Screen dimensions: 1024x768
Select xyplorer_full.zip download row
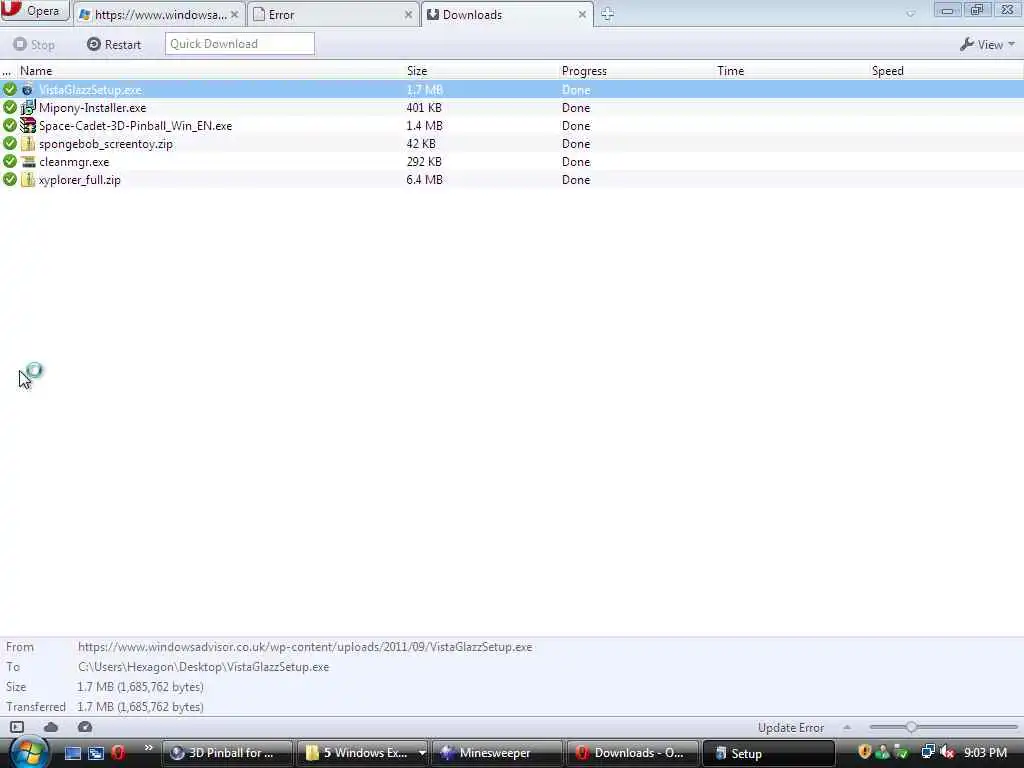coord(512,180)
